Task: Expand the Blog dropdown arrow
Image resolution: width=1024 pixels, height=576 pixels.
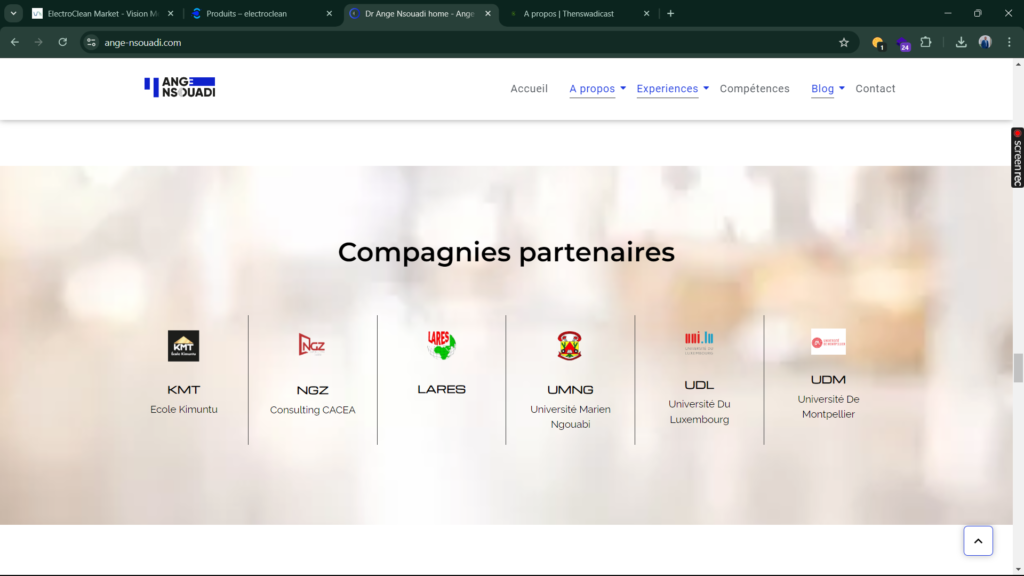Action: pyautogui.click(x=842, y=88)
